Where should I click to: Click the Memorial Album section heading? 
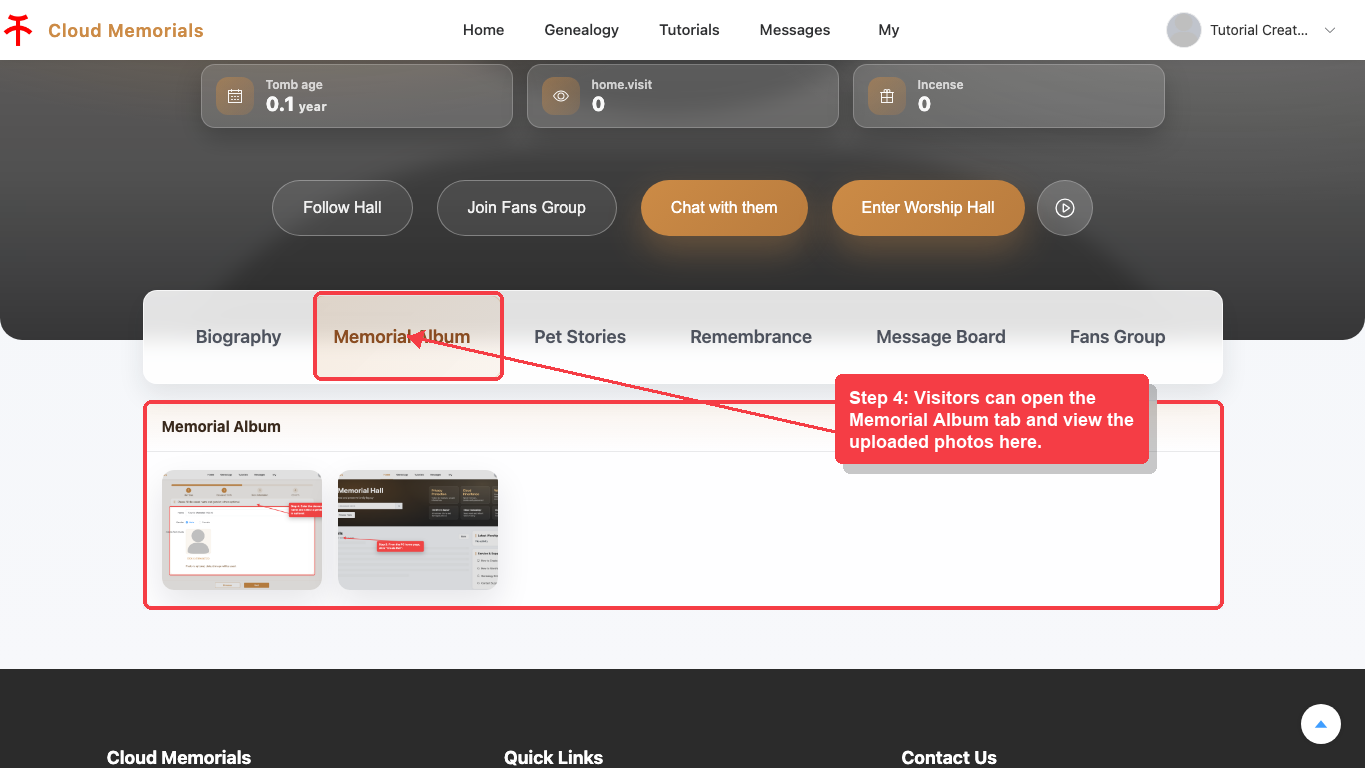click(x=221, y=426)
